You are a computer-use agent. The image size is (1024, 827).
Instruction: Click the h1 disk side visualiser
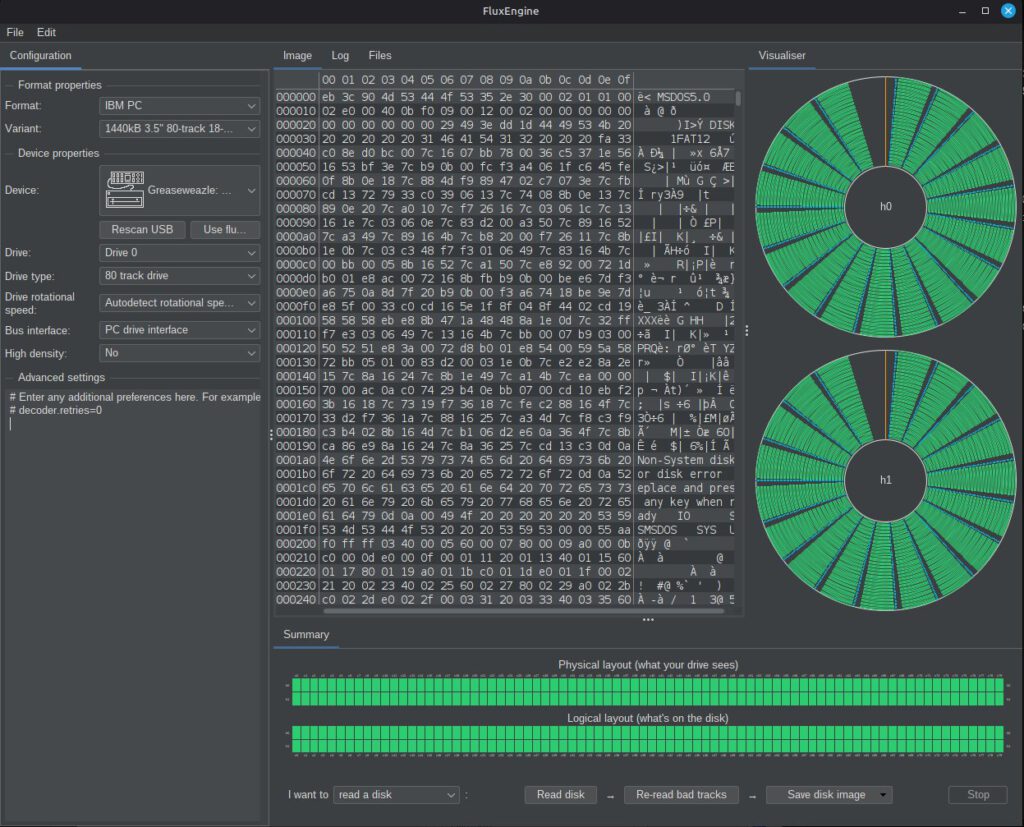pyautogui.click(x=886, y=480)
